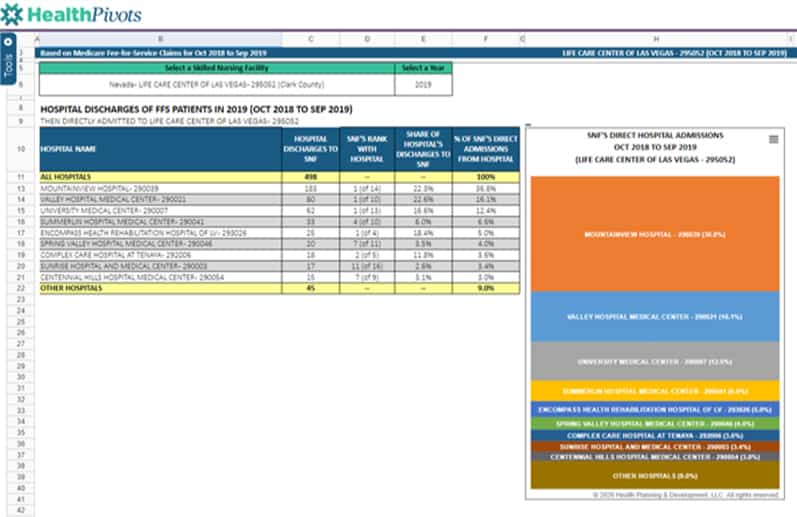Click the gray University Medical Center chart segment
797x517 pixels.
[x=655, y=361]
